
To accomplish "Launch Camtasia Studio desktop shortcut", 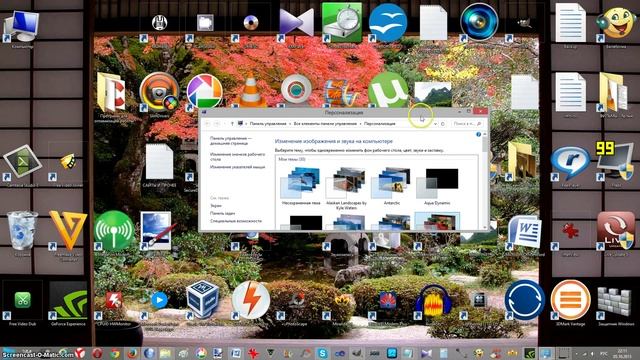I will click(x=22, y=163).
